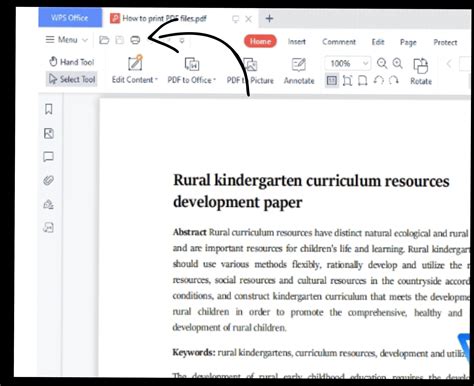Image resolution: width=474 pixels, height=386 pixels.
Task: Expand the PDF to Office dropdown arrow
Action: (214, 80)
